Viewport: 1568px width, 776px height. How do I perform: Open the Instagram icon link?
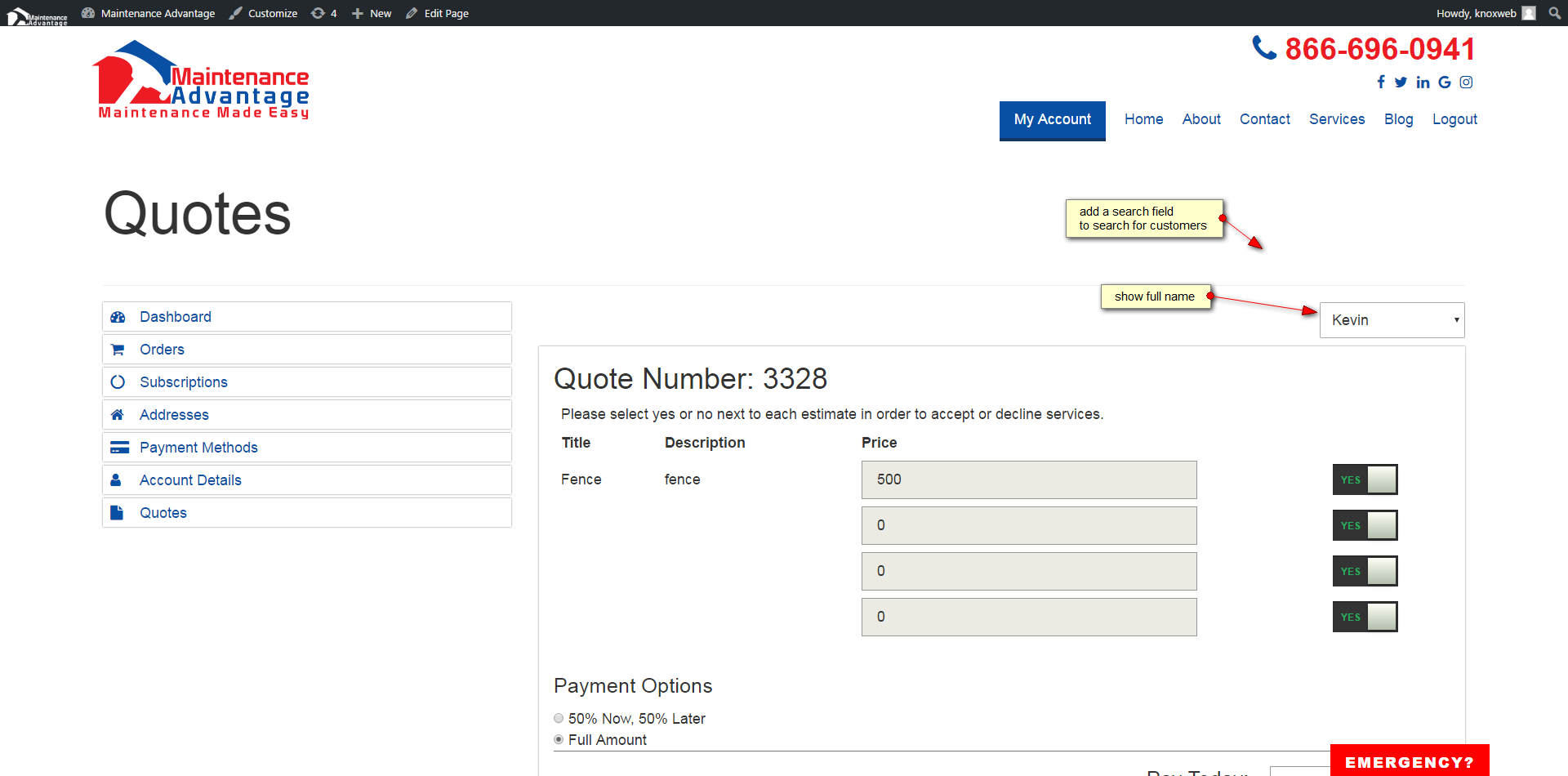click(x=1466, y=82)
